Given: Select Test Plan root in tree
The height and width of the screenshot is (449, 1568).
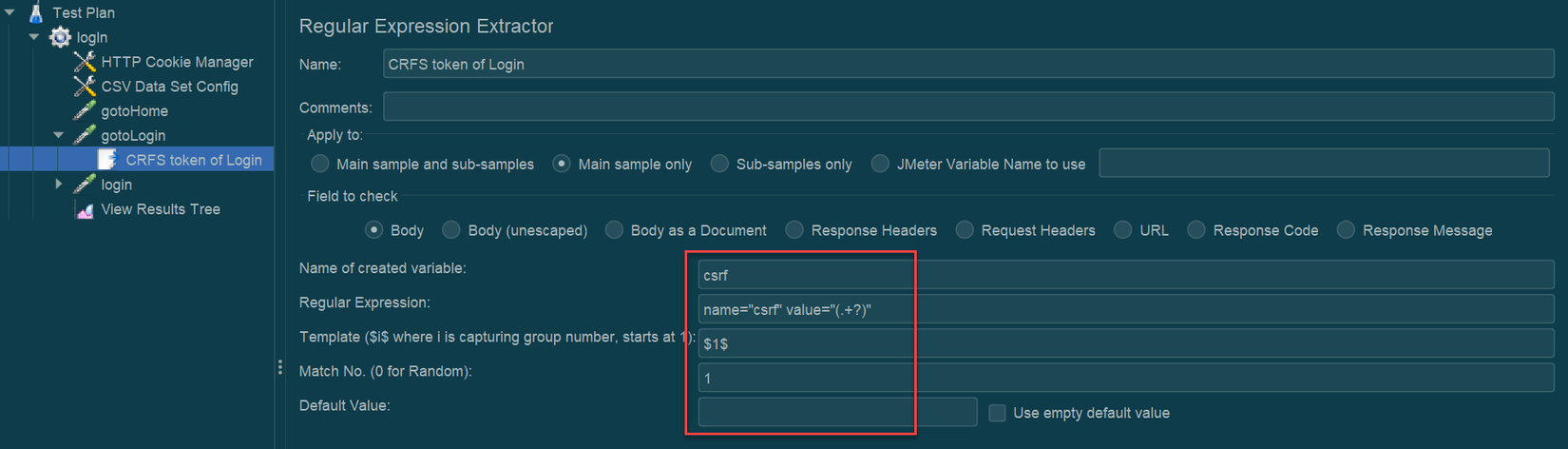Looking at the screenshot, I should point(84,12).
